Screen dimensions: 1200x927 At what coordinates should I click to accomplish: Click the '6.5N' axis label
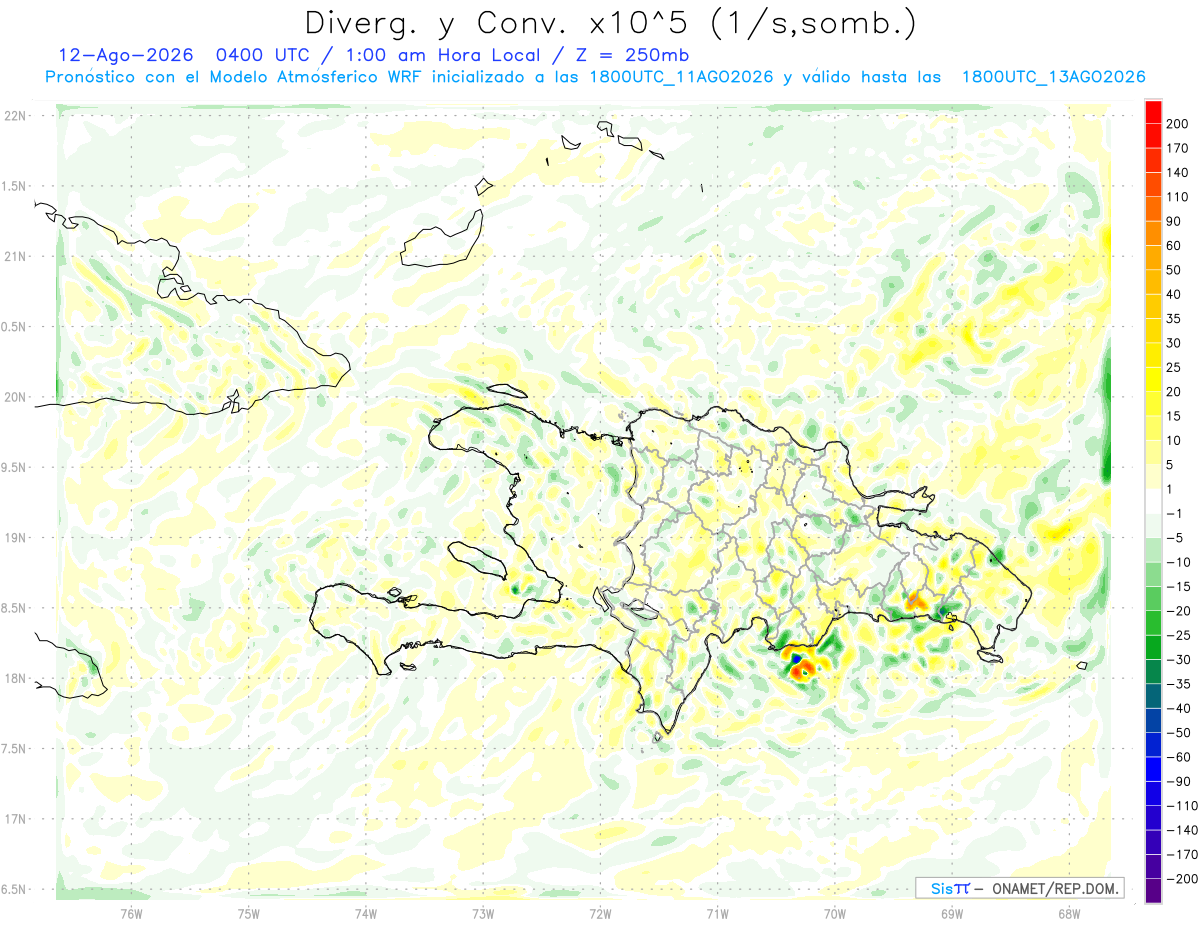[13, 889]
